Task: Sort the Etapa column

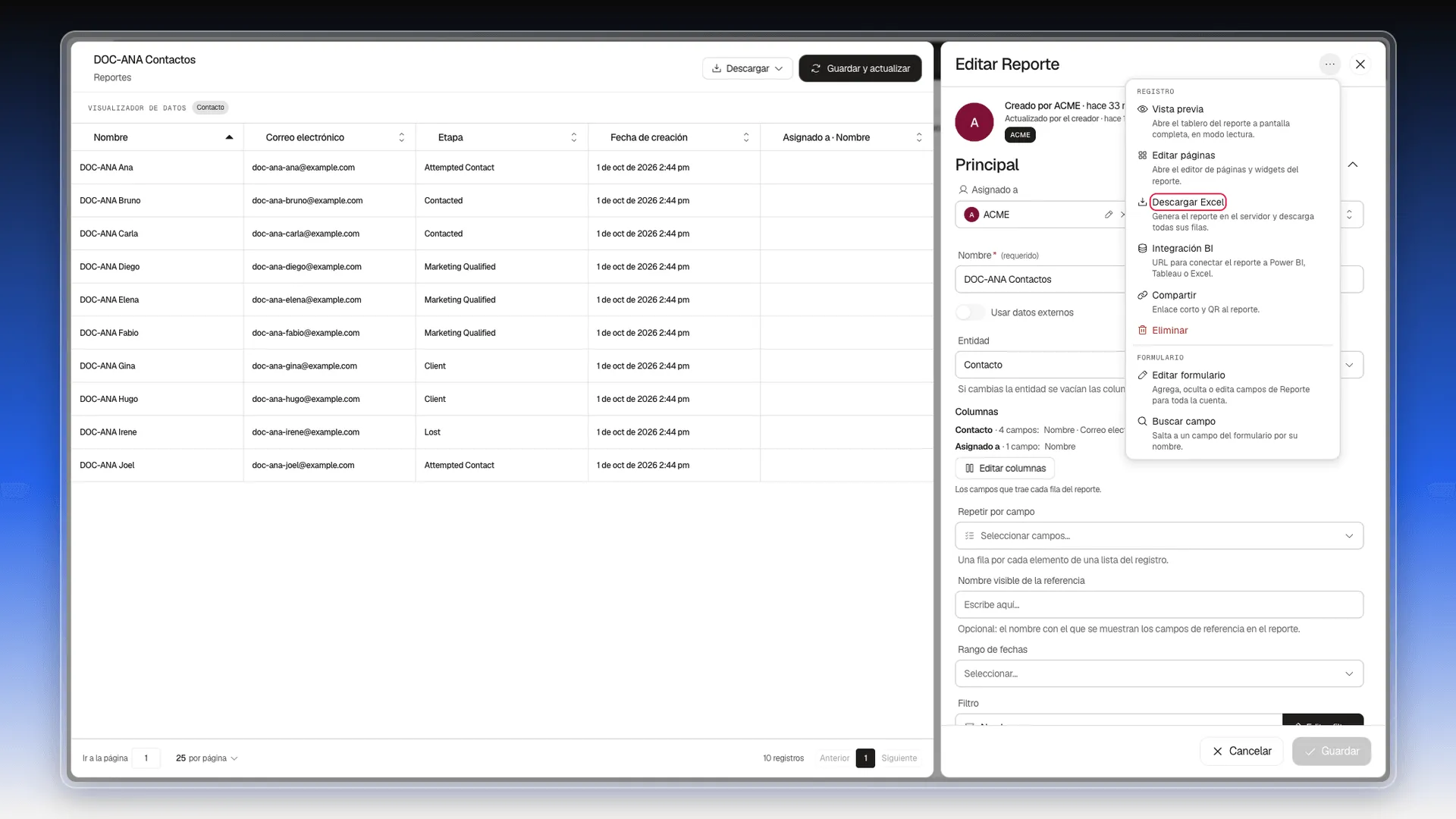Action: [x=574, y=137]
